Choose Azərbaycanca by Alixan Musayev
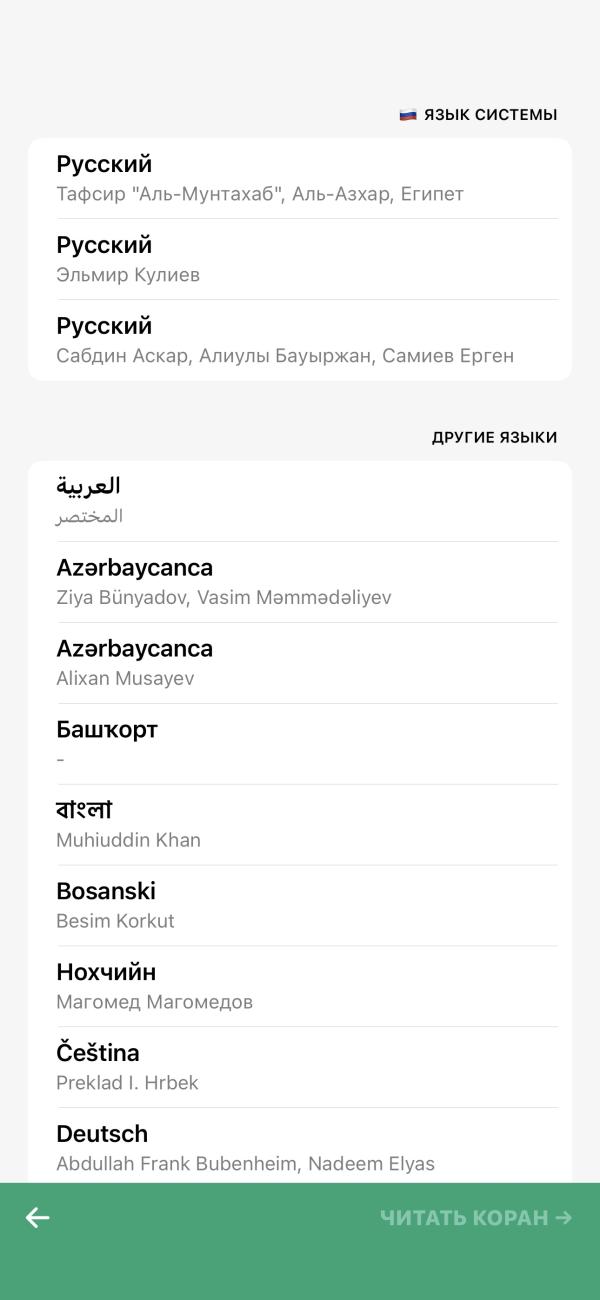The image size is (600, 1300). (300, 663)
